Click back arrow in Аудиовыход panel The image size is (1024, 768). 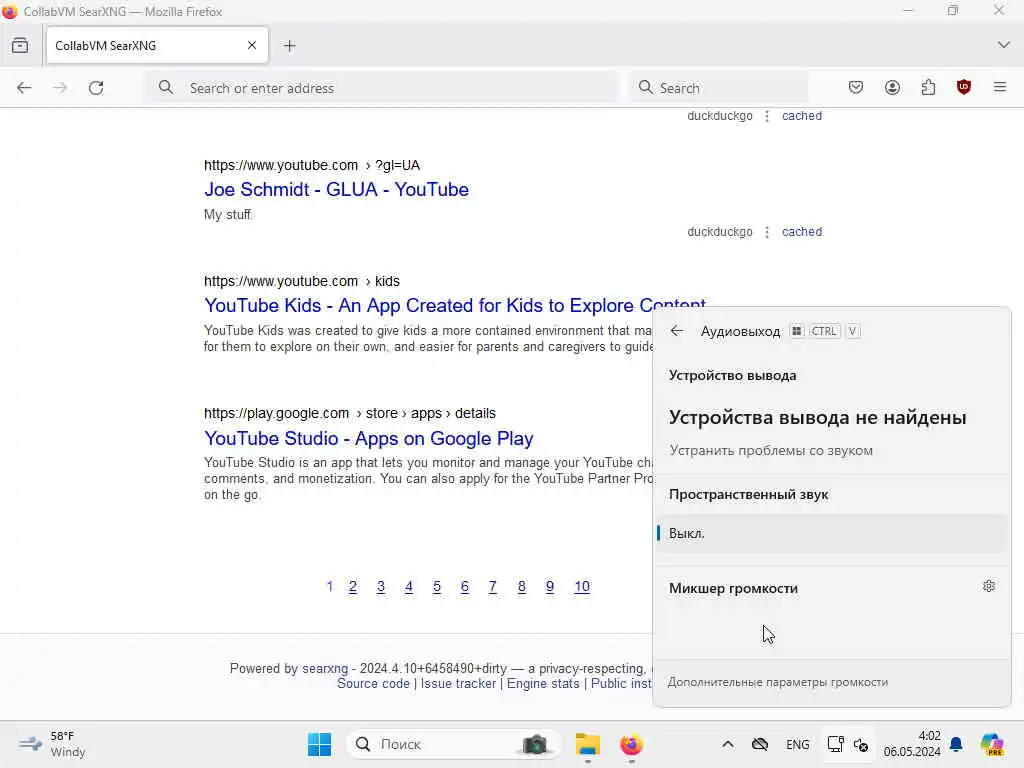(x=677, y=331)
